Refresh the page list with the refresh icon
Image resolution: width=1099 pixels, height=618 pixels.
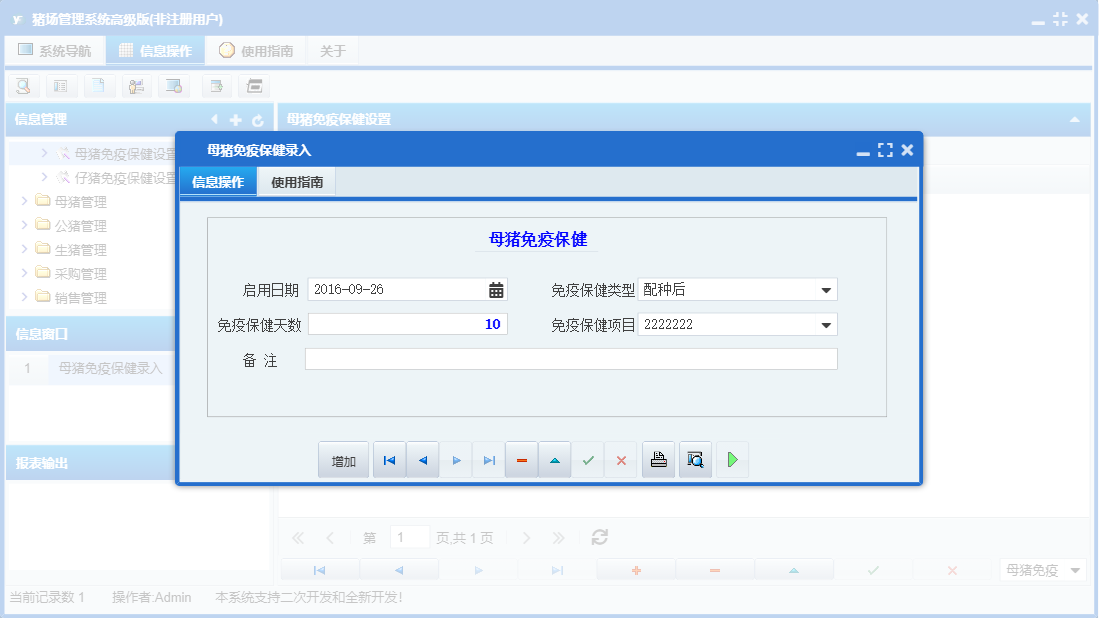click(599, 537)
